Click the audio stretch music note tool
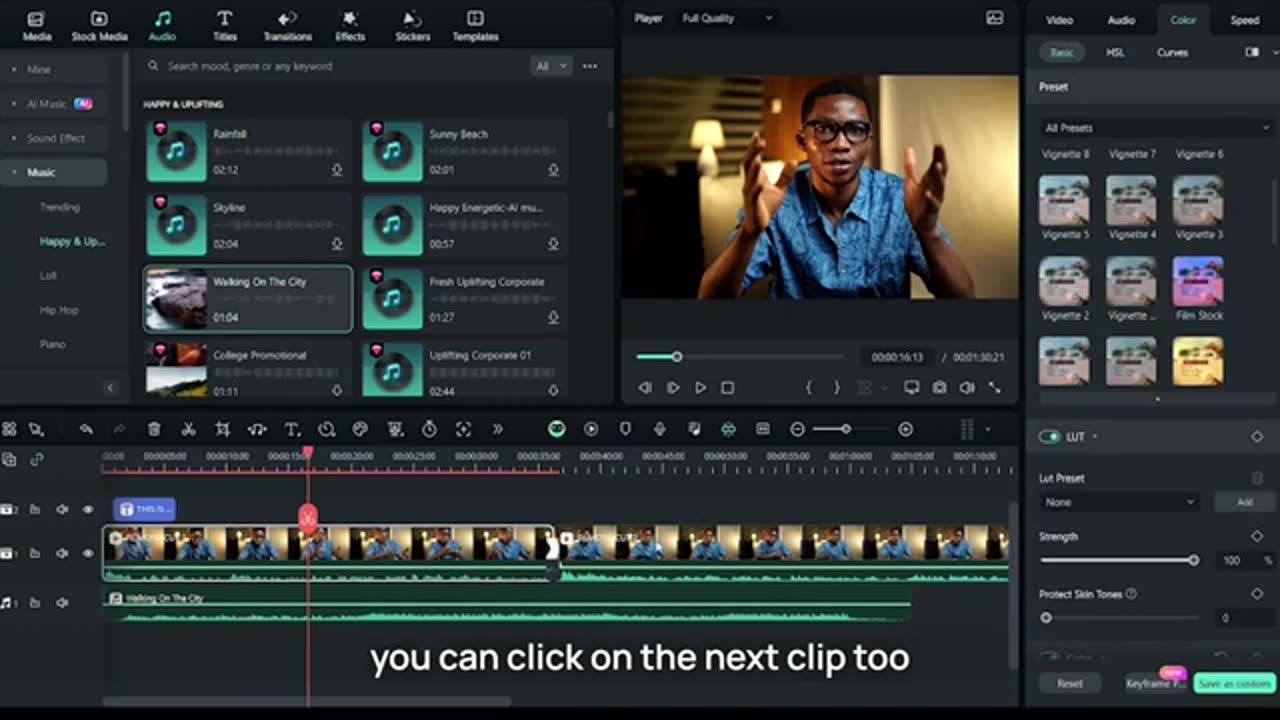The width and height of the screenshot is (1280, 720). [x=257, y=429]
